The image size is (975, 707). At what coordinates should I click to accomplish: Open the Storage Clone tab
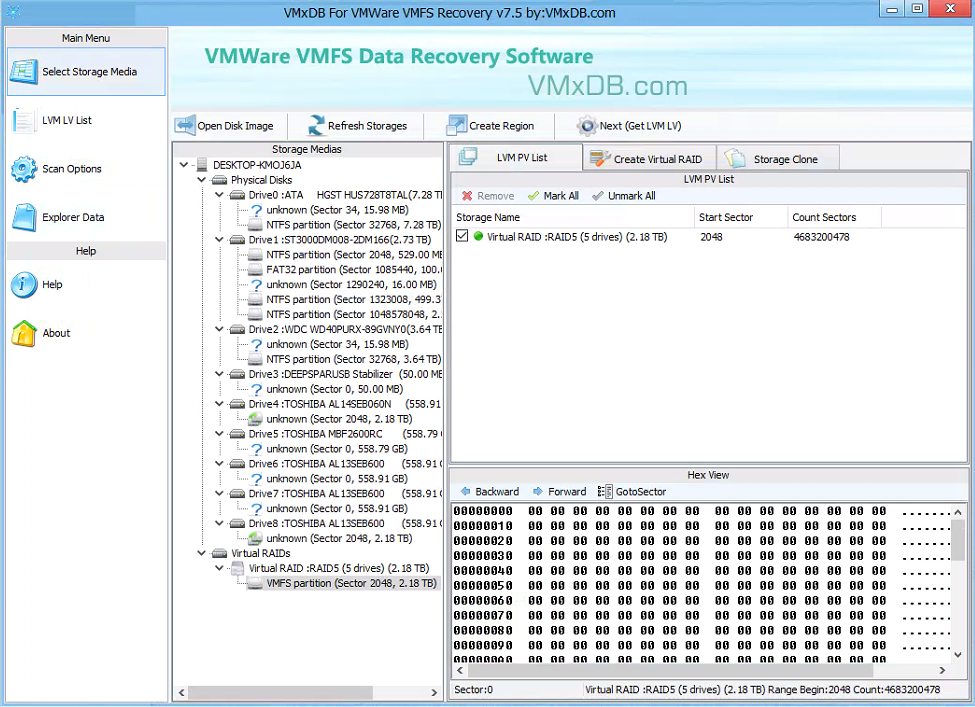(778, 159)
